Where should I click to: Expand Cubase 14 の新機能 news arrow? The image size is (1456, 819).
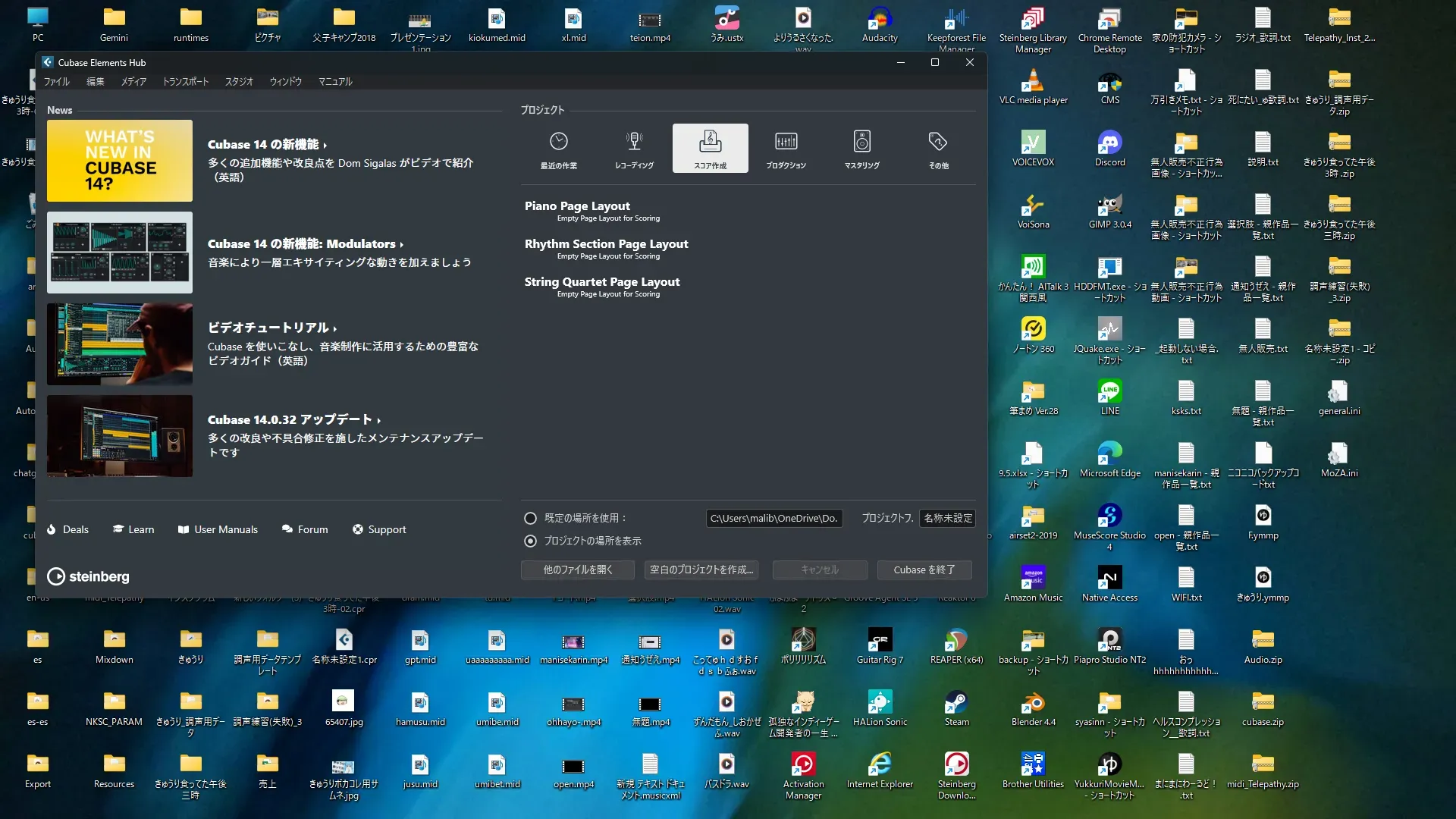pos(325,146)
